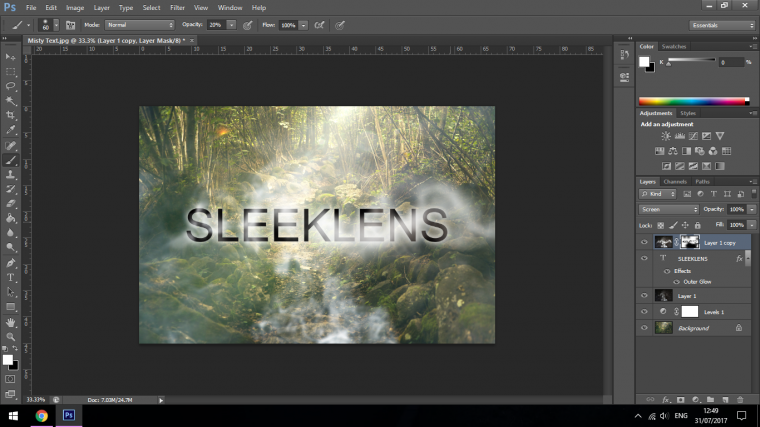Toggle Outer Glow effect visibility
Viewport: 760px width, 427px height.
(x=677, y=282)
